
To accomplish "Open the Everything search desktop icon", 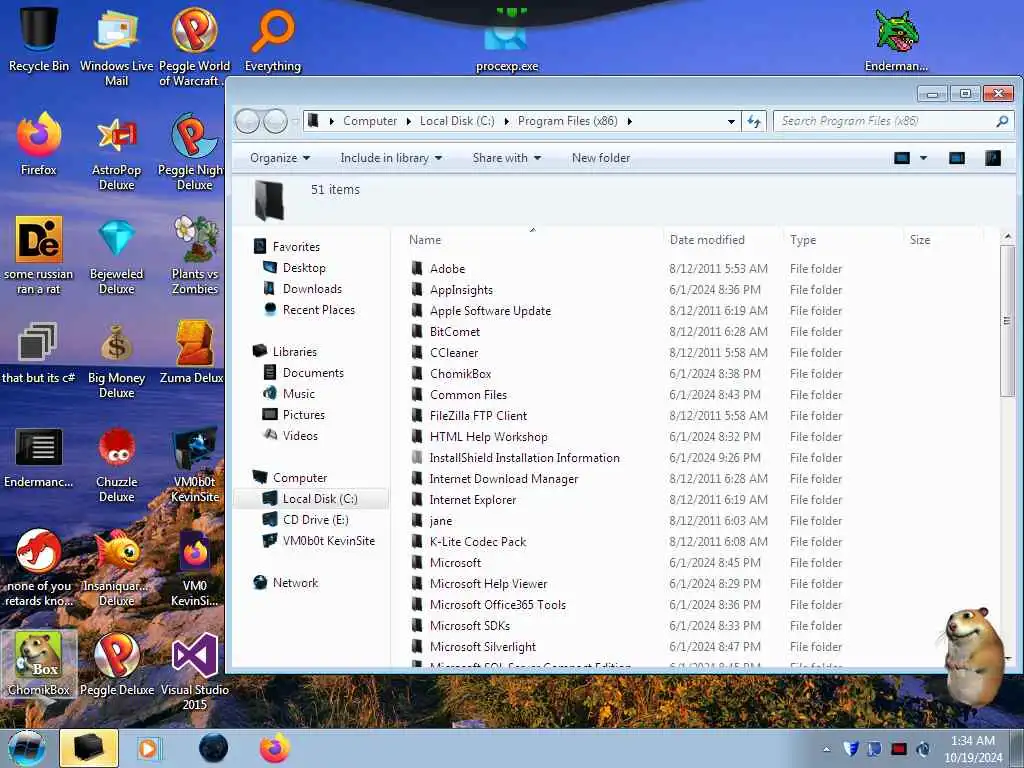I will point(273,40).
